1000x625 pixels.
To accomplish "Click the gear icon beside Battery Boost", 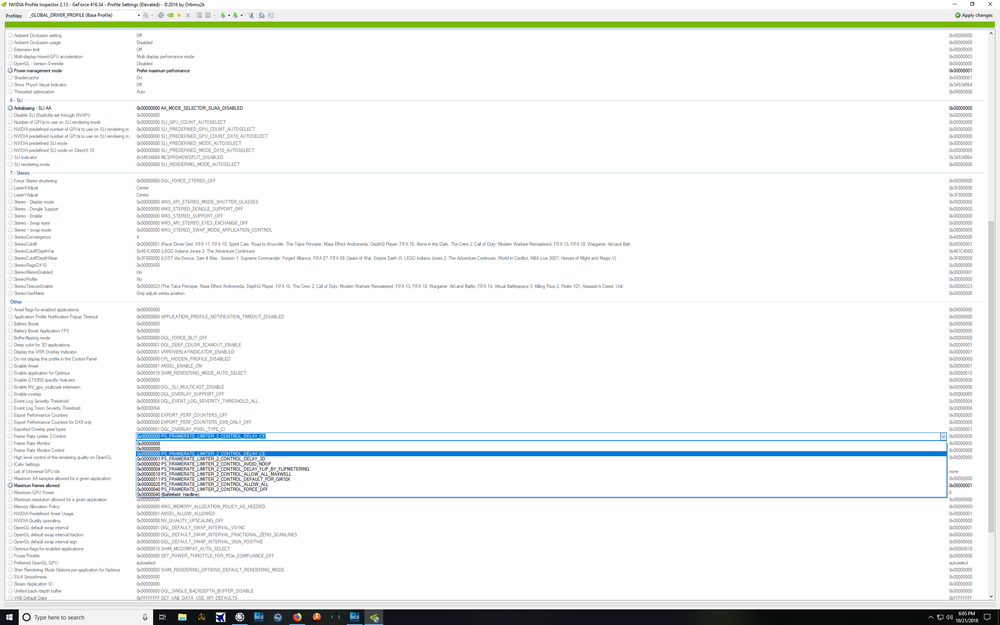I will click(x=10, y=324).
